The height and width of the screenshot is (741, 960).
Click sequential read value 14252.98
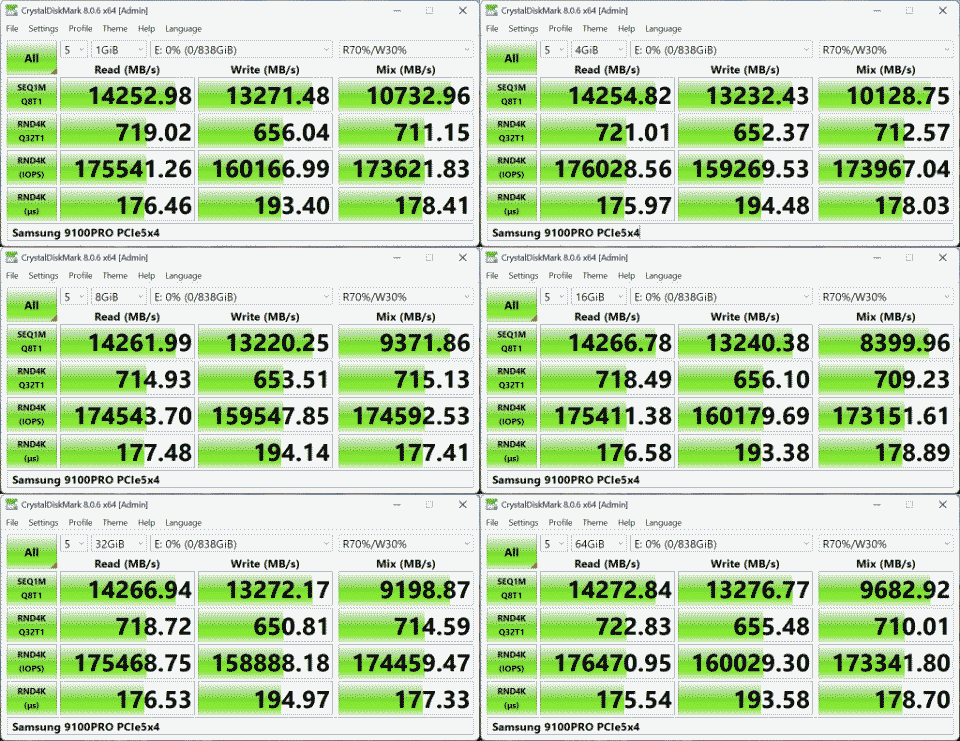tap(140, 96)
